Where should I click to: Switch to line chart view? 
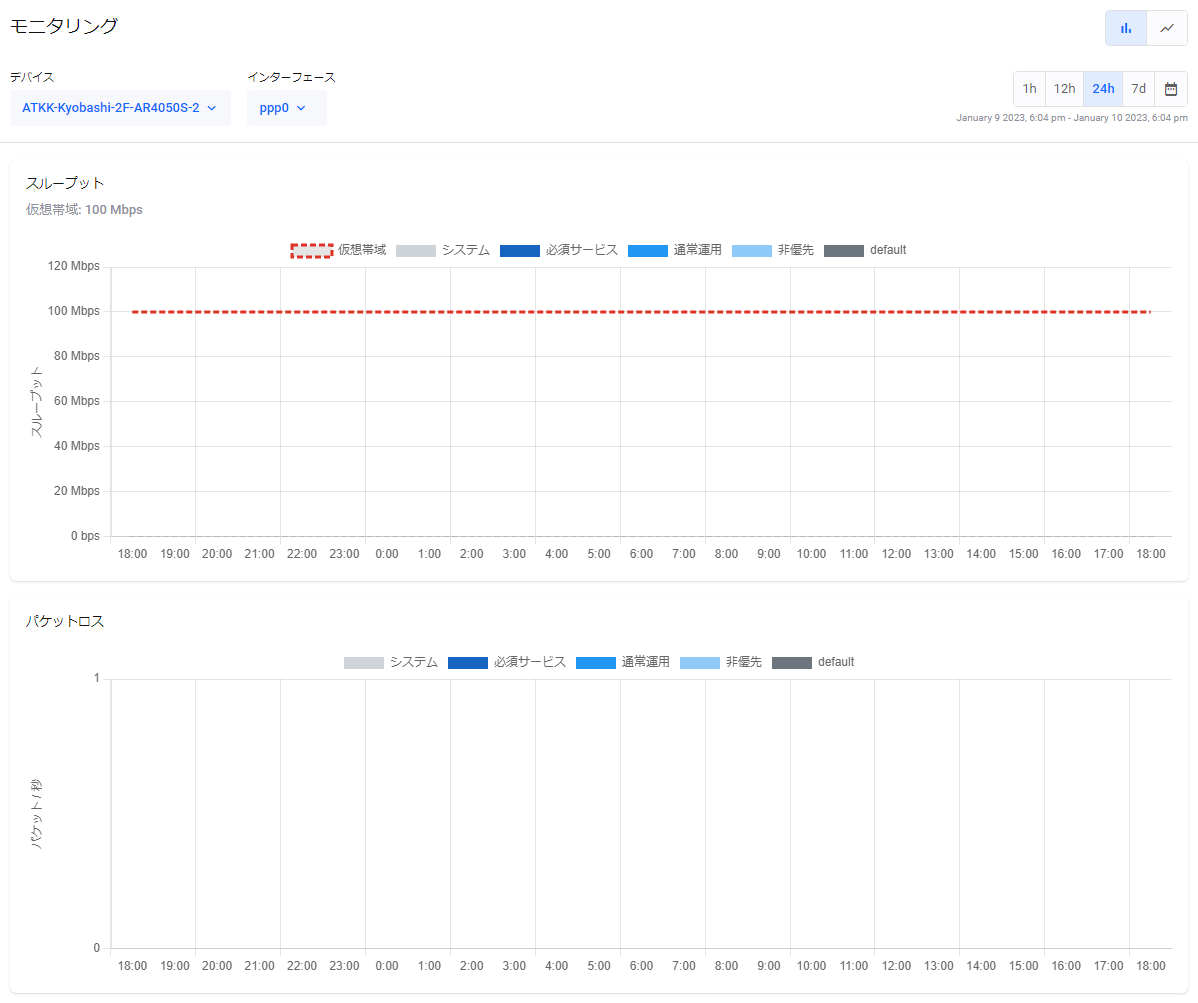click(x=1167, y=28)
